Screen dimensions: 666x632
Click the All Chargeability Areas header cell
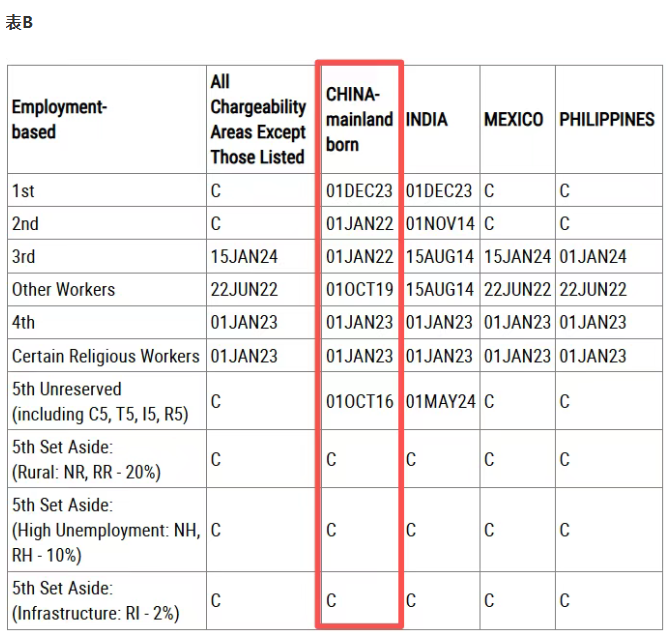point(258,119)
